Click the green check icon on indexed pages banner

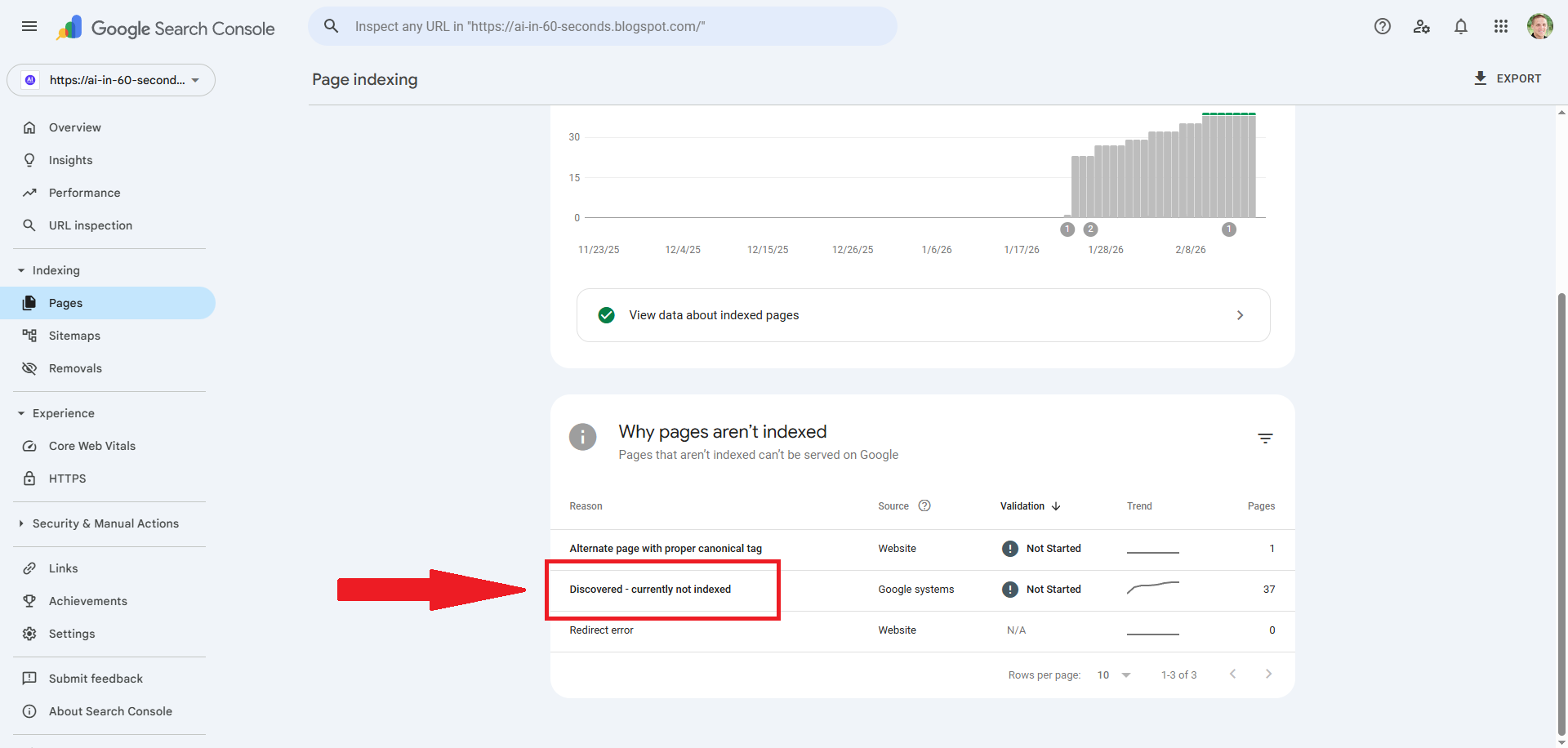607,315
